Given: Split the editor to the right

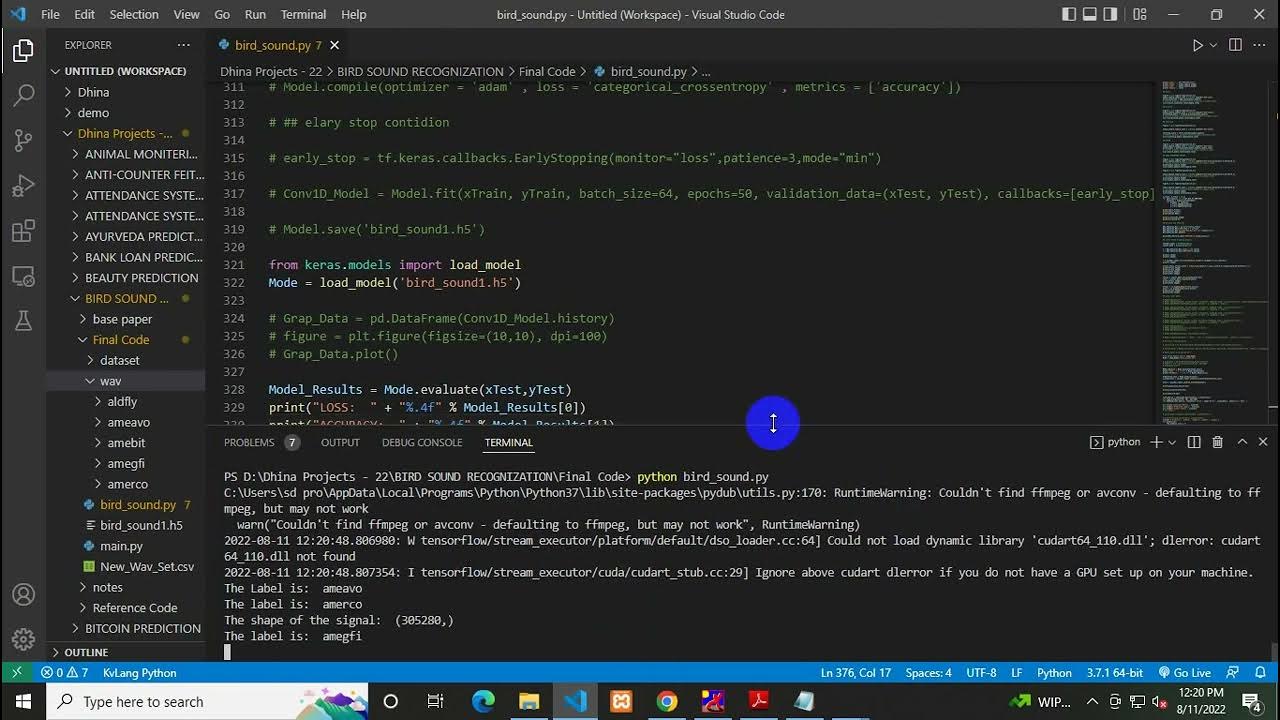Looking at the screenshot, I should (1235, 45).
